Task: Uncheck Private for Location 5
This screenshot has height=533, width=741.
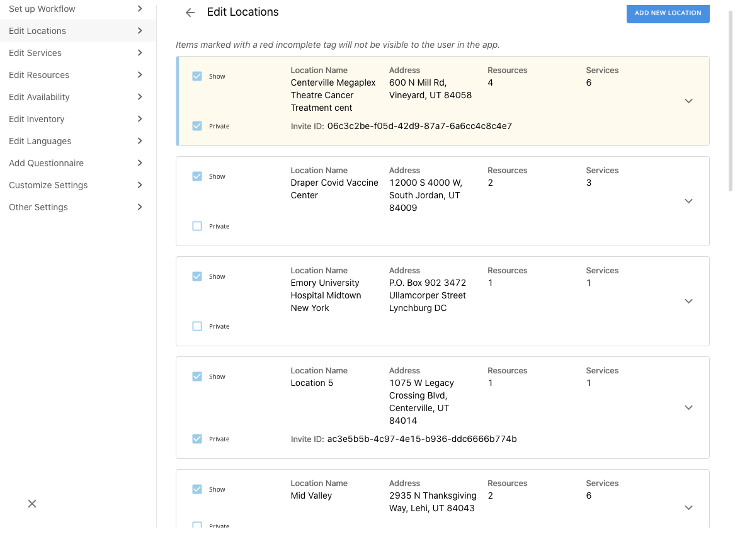Action: [x=197, y=439]
